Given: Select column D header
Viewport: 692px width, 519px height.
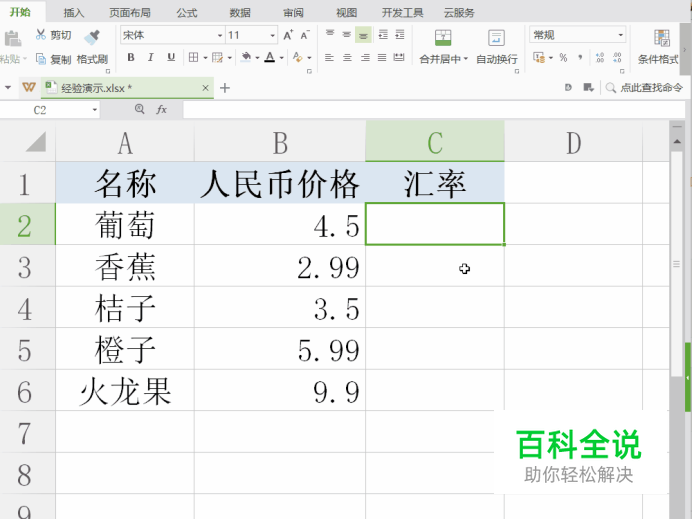Looking at the screenshot, I should pos(573,142).
